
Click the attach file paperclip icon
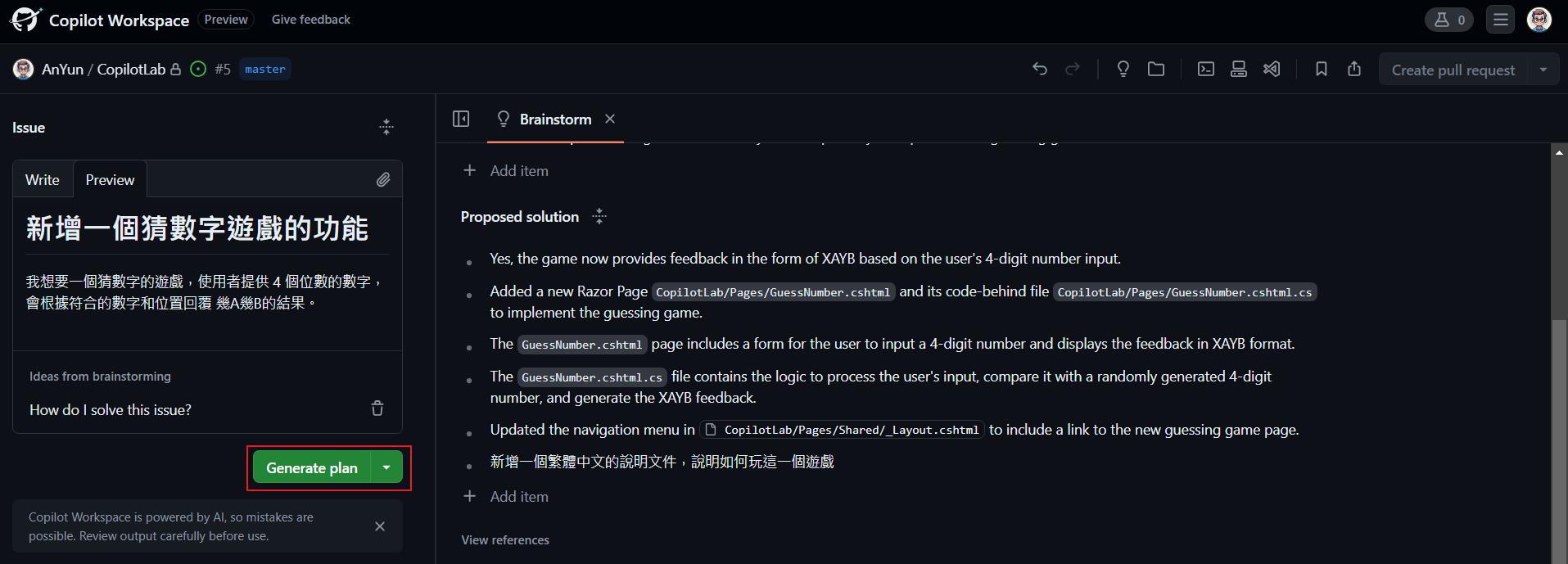click(383, 180)
